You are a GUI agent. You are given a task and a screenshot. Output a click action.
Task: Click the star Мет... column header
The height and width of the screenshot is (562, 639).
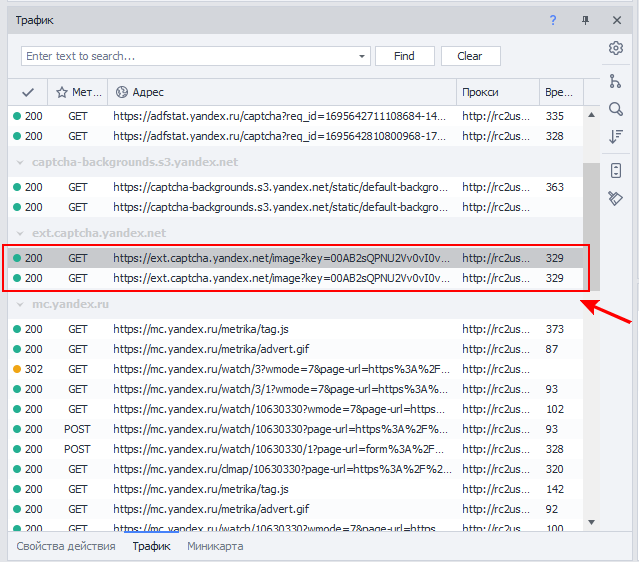[78, 93]
